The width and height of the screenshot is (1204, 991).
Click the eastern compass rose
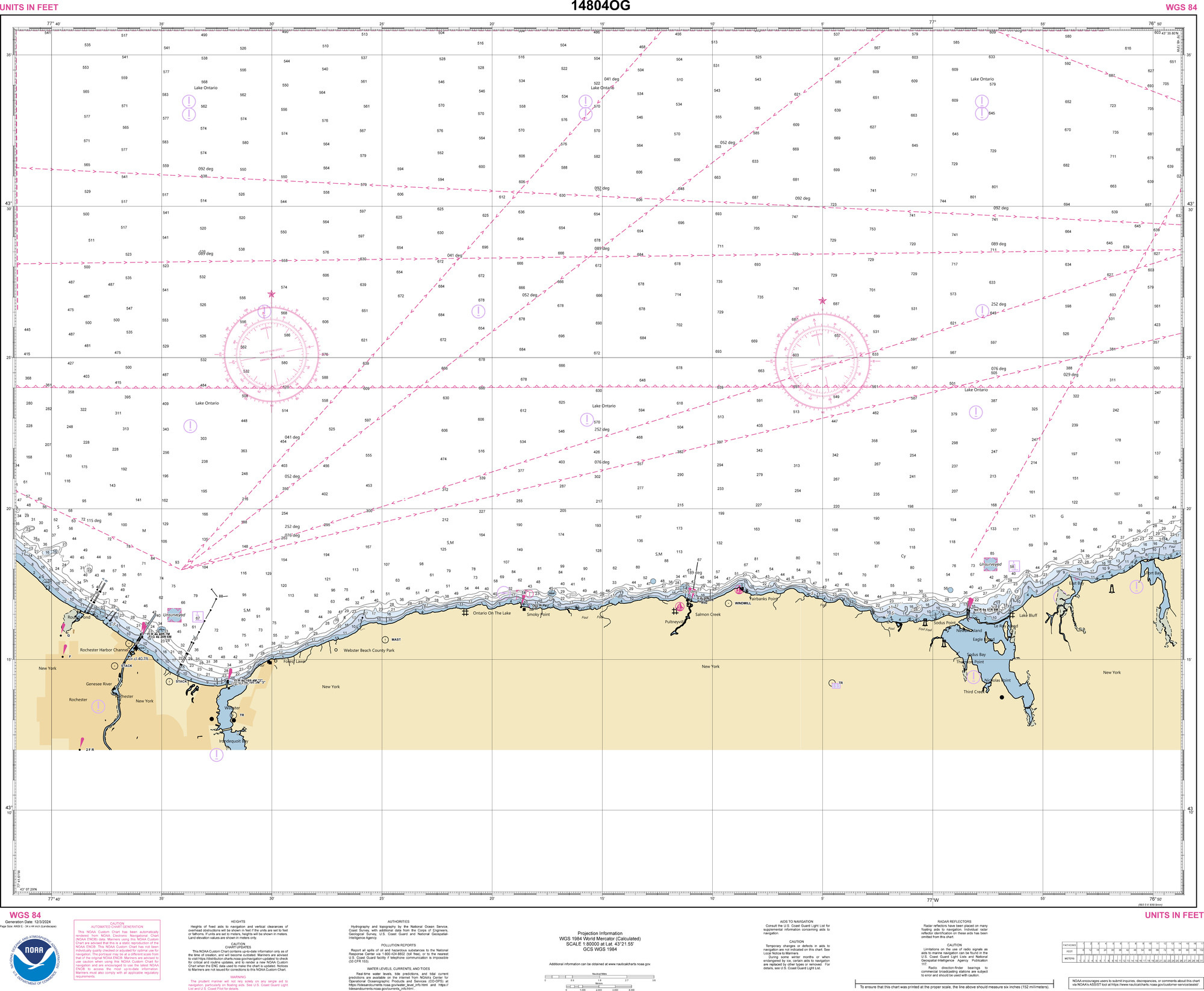click(822, 360)
